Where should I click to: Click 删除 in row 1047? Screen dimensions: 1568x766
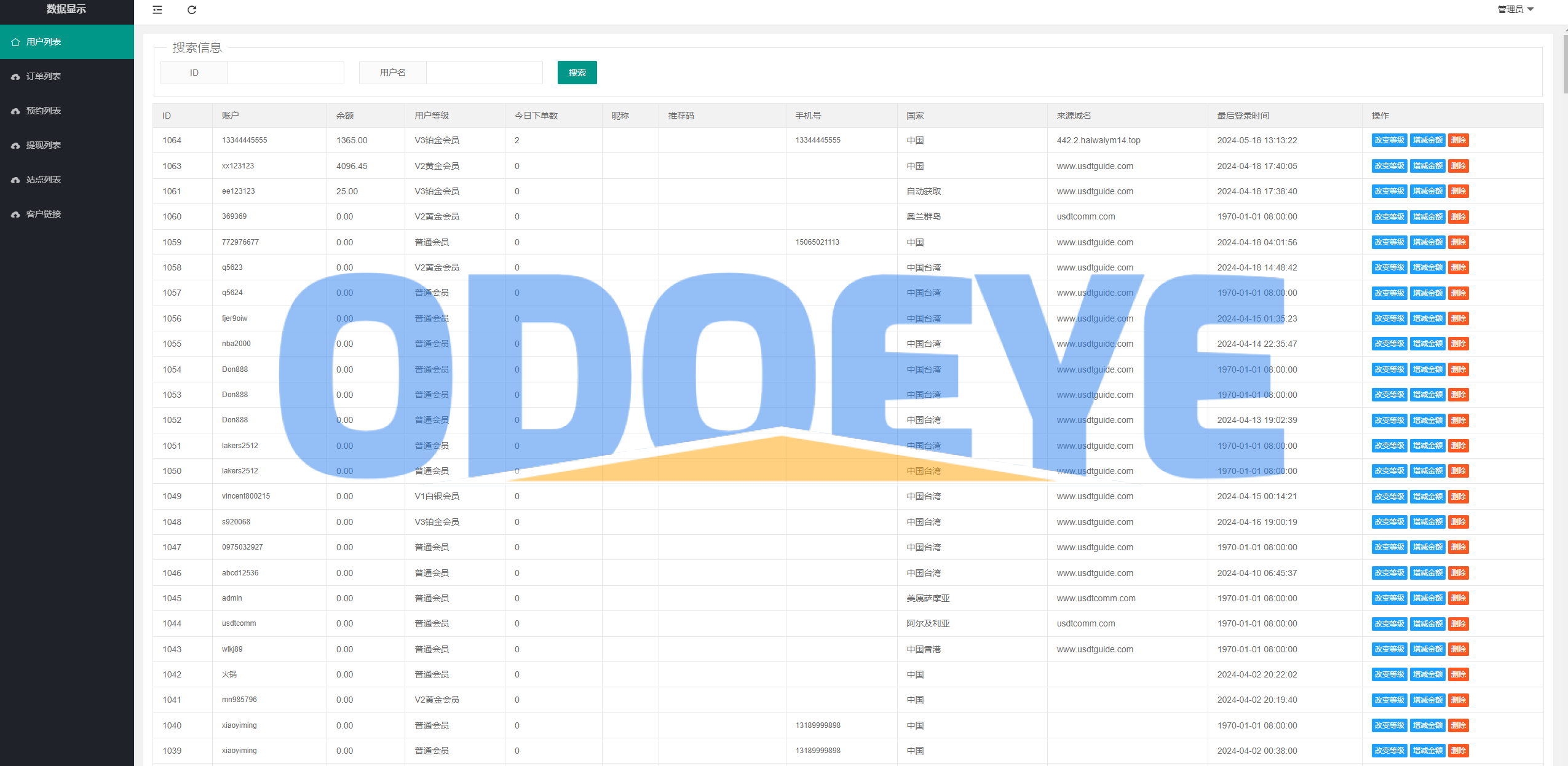(1458, 547)
